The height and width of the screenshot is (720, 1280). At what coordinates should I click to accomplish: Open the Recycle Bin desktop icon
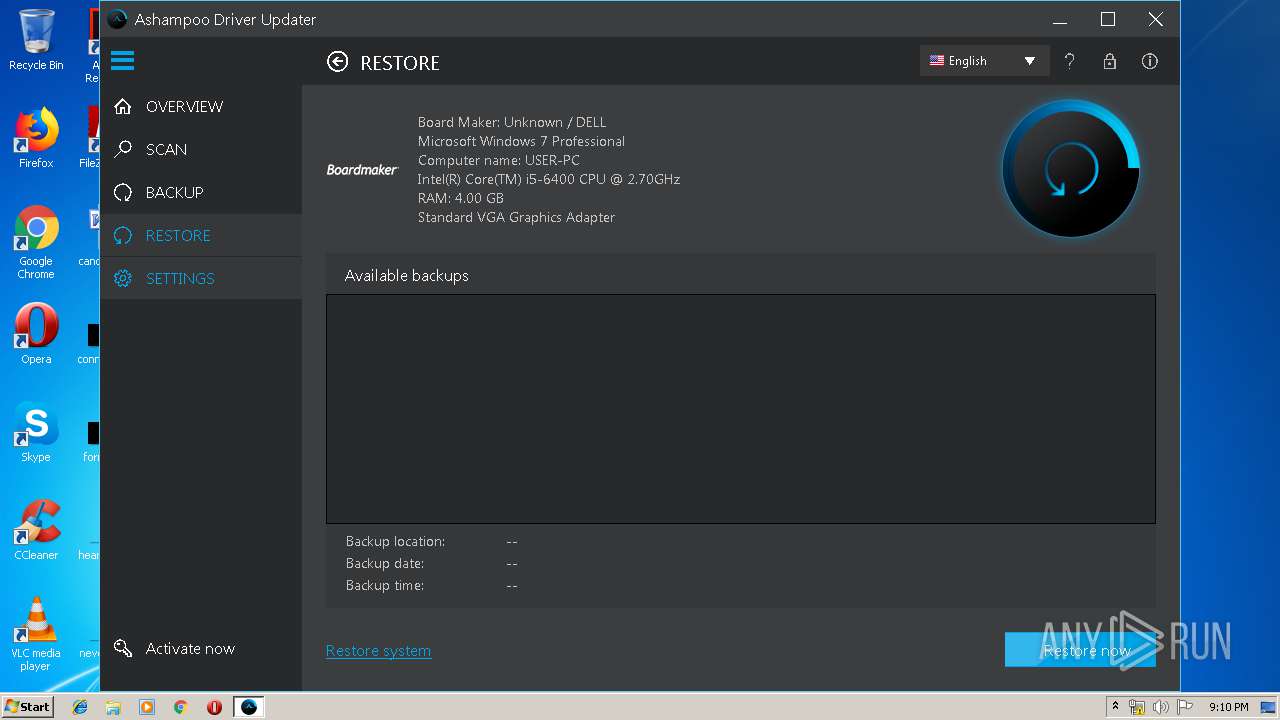click(x=36, y=40)
